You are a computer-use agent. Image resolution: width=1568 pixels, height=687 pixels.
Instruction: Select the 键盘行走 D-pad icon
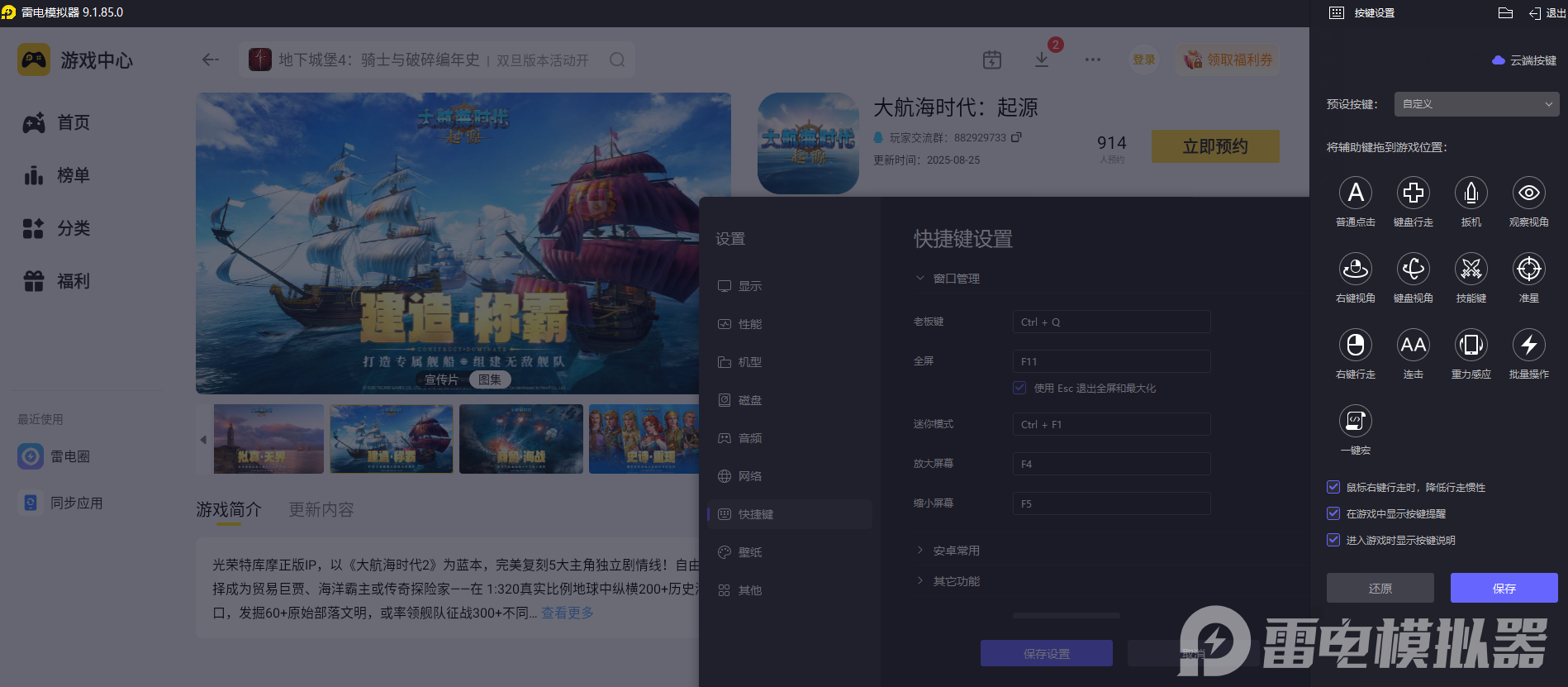pyautogui.click(x=1413, y=193)
